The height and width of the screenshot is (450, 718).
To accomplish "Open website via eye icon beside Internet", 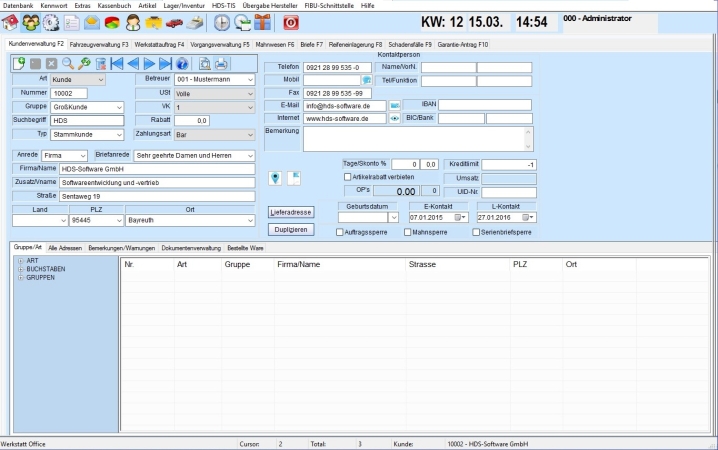I will [394, 118].
